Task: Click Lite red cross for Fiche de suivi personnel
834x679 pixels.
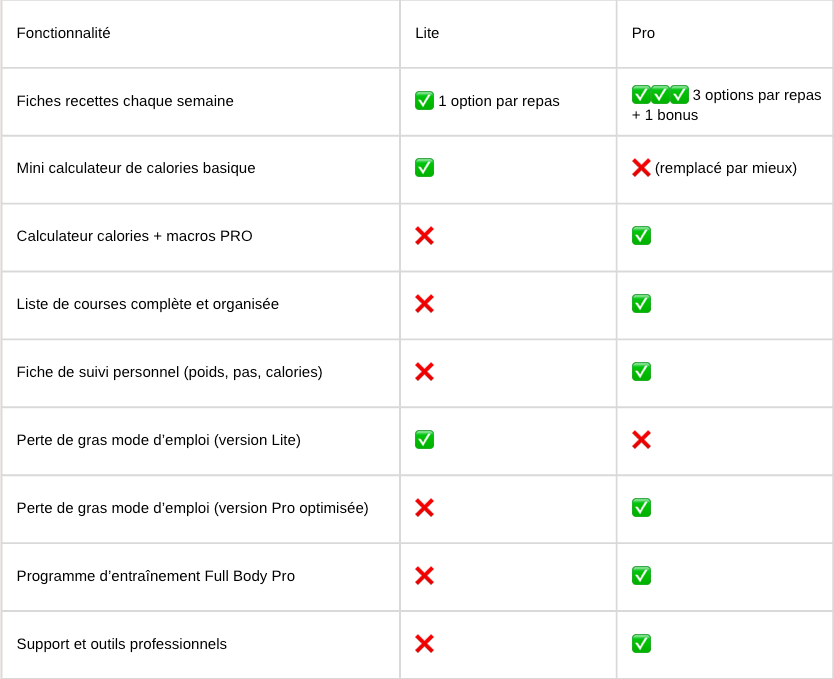Action: pyautogui.click(x=424, y=372)
